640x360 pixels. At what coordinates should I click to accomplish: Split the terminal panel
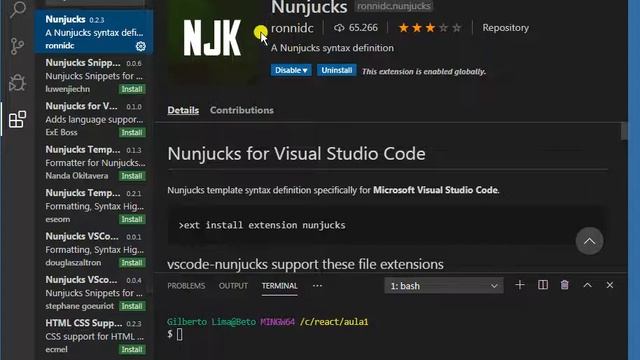pos(542,285)
